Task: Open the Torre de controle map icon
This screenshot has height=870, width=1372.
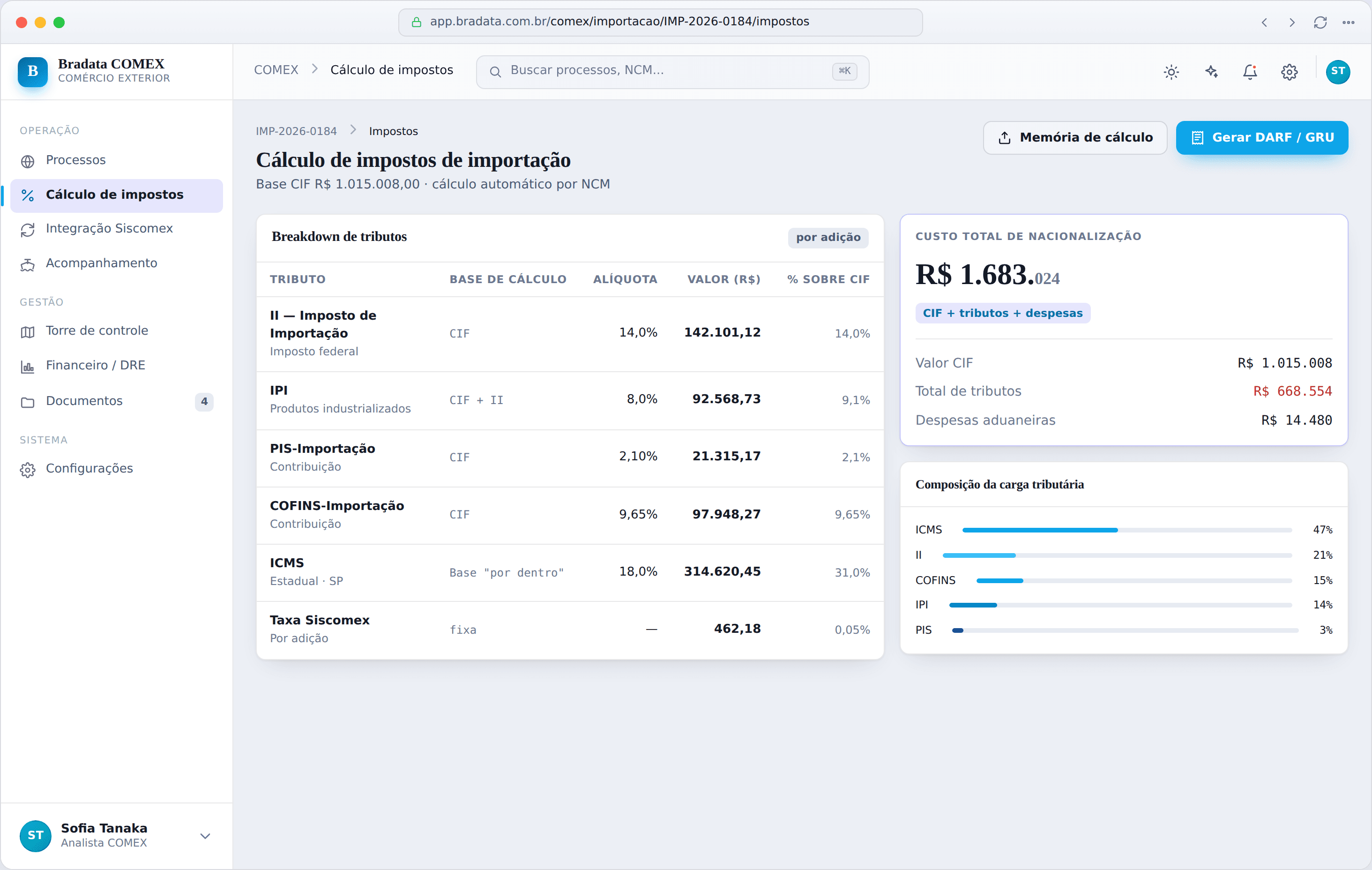Action: (x=27, y=332)
